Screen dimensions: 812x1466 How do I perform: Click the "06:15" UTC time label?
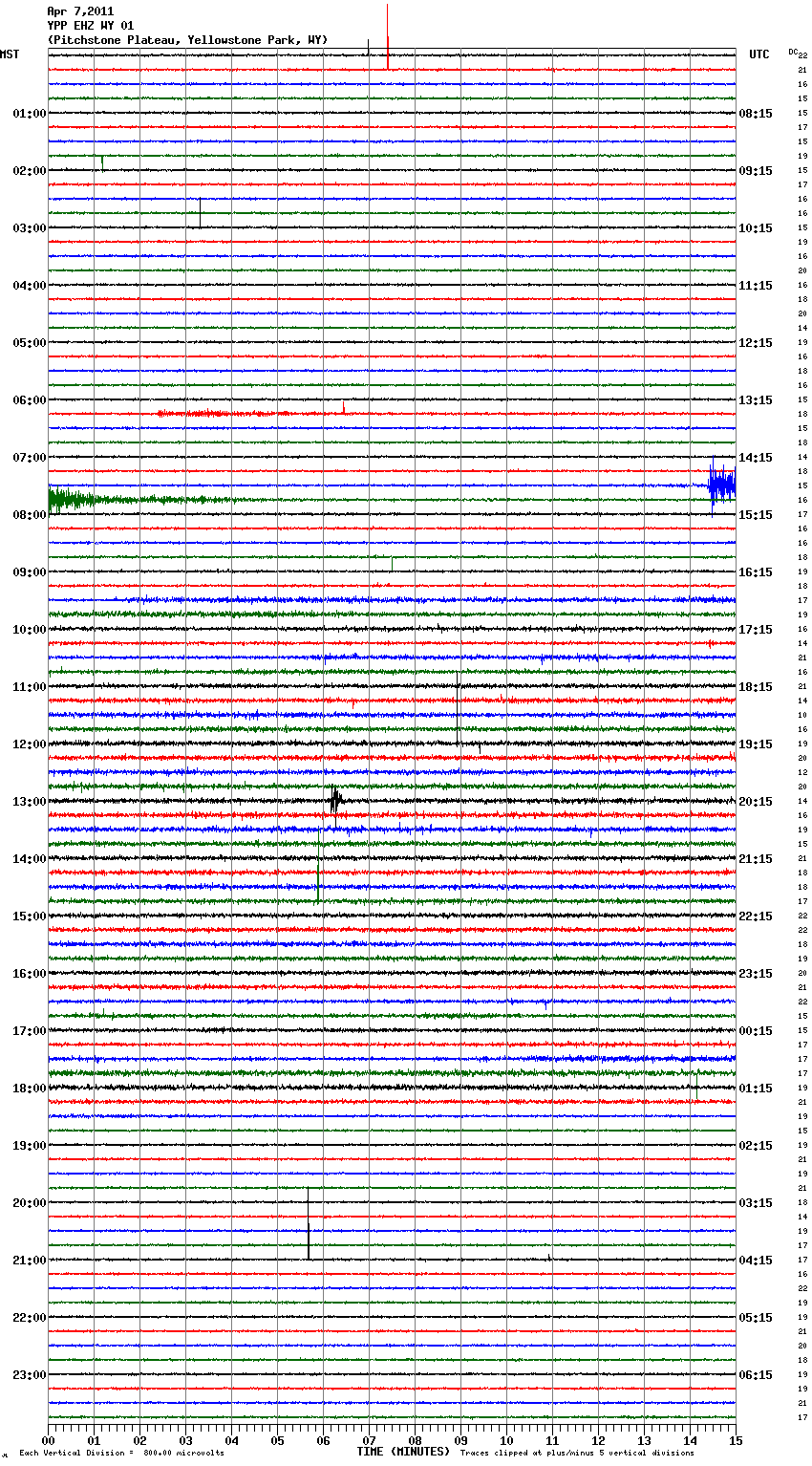(756, 1375)
